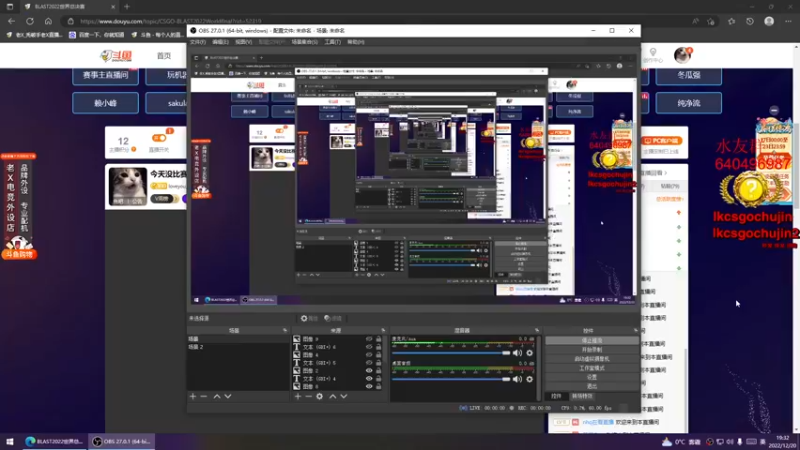Toggle the 直播开关 switch on Douyu page
Screen dimensions: 800x450
coord(159,138)
